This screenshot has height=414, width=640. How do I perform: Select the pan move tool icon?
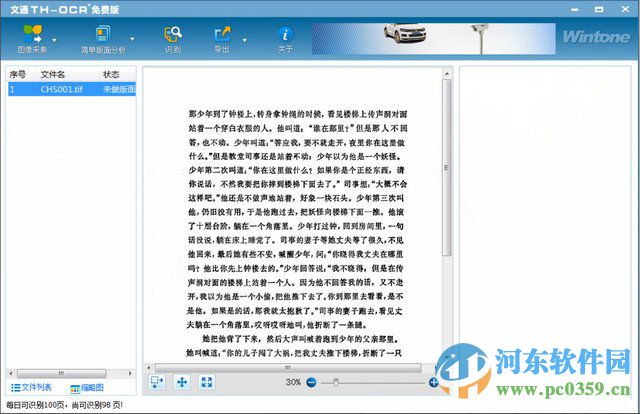(182, 382)
